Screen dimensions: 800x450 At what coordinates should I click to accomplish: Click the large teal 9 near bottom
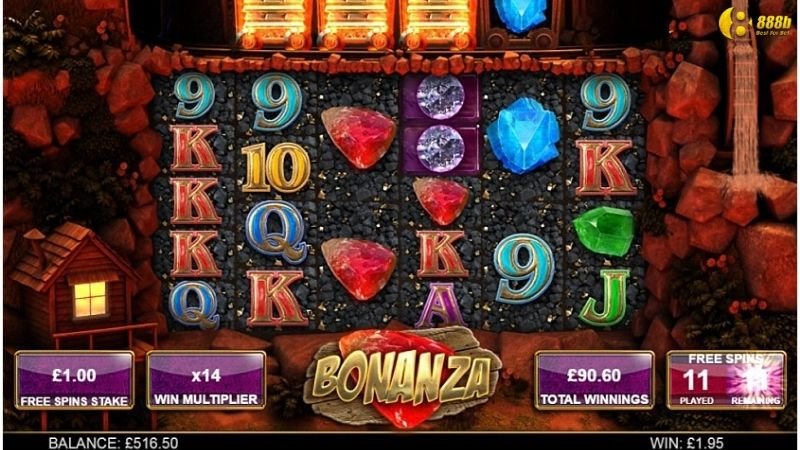pyautogui.click(x=524, y=268)
